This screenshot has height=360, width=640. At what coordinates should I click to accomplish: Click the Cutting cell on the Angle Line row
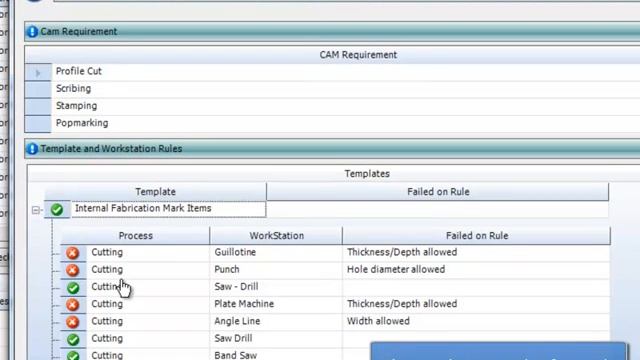148,321
